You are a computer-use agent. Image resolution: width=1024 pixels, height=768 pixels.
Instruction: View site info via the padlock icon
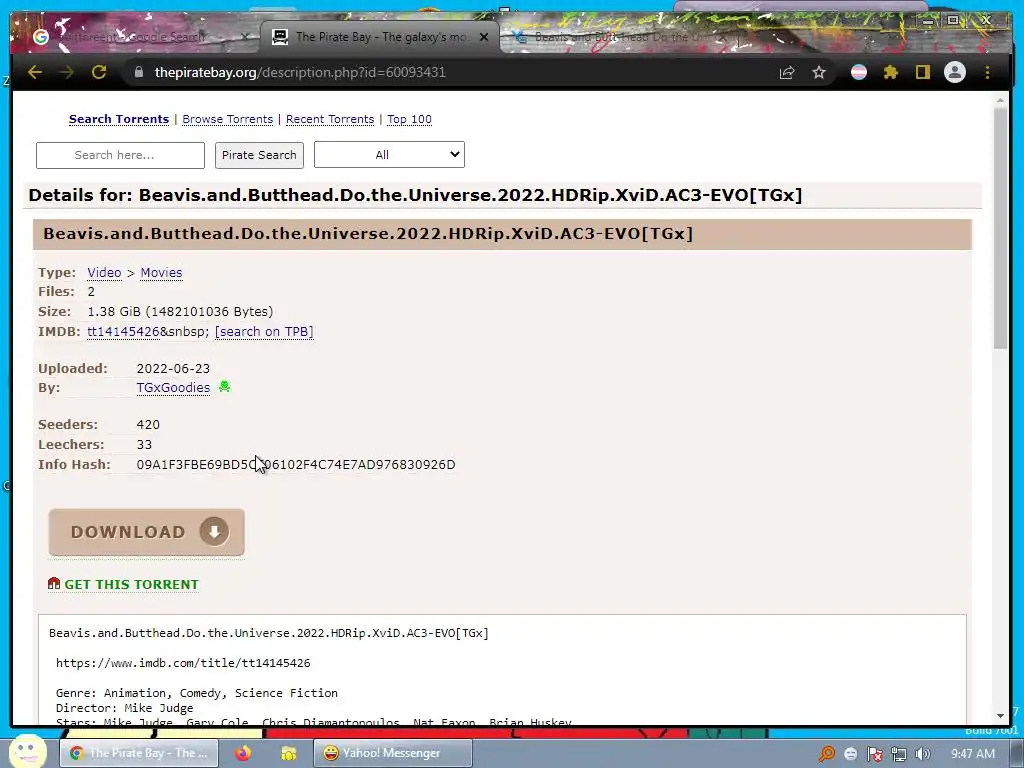point(138,72)
